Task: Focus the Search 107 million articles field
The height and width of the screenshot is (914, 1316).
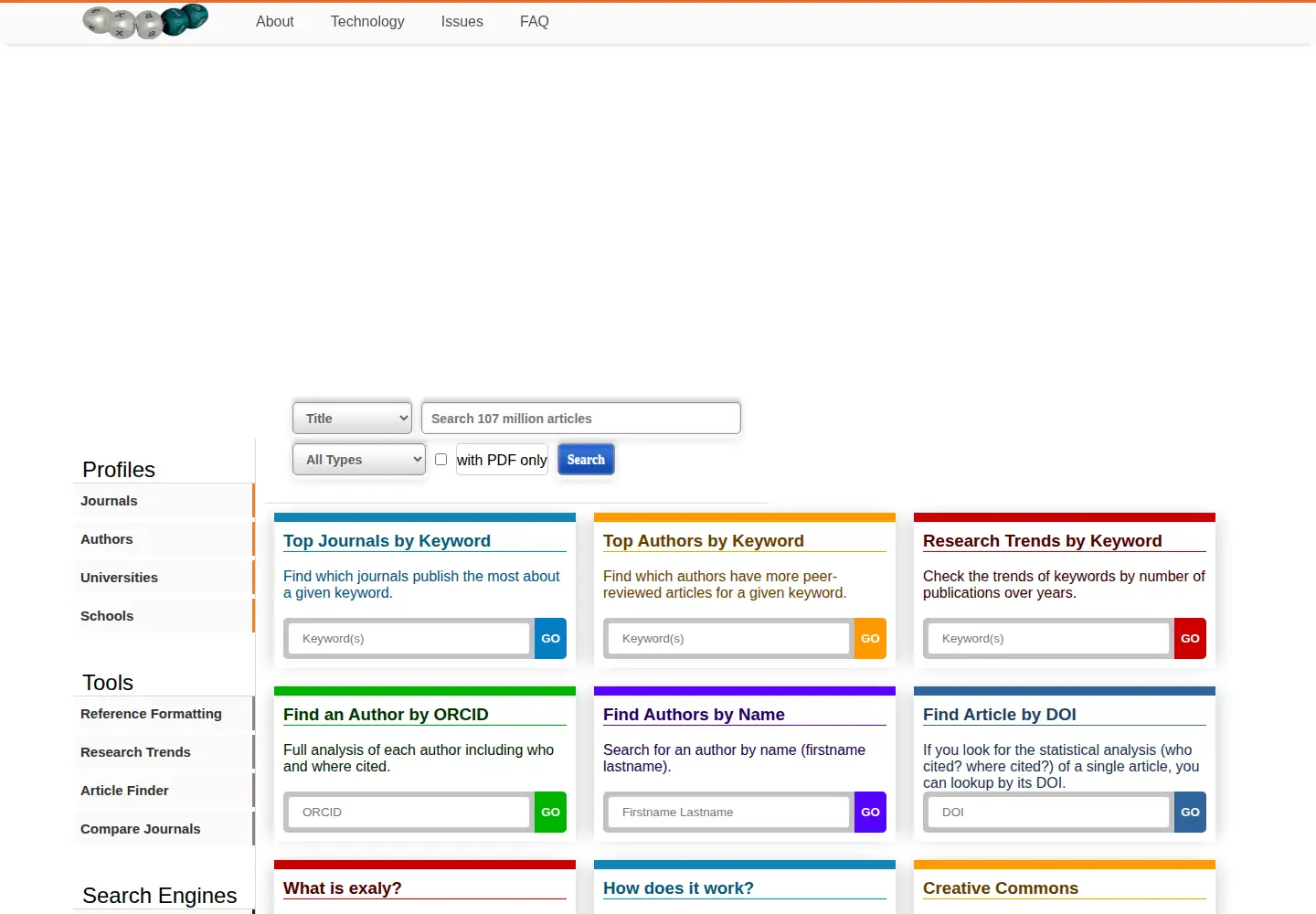Action: tap(581, 419)
